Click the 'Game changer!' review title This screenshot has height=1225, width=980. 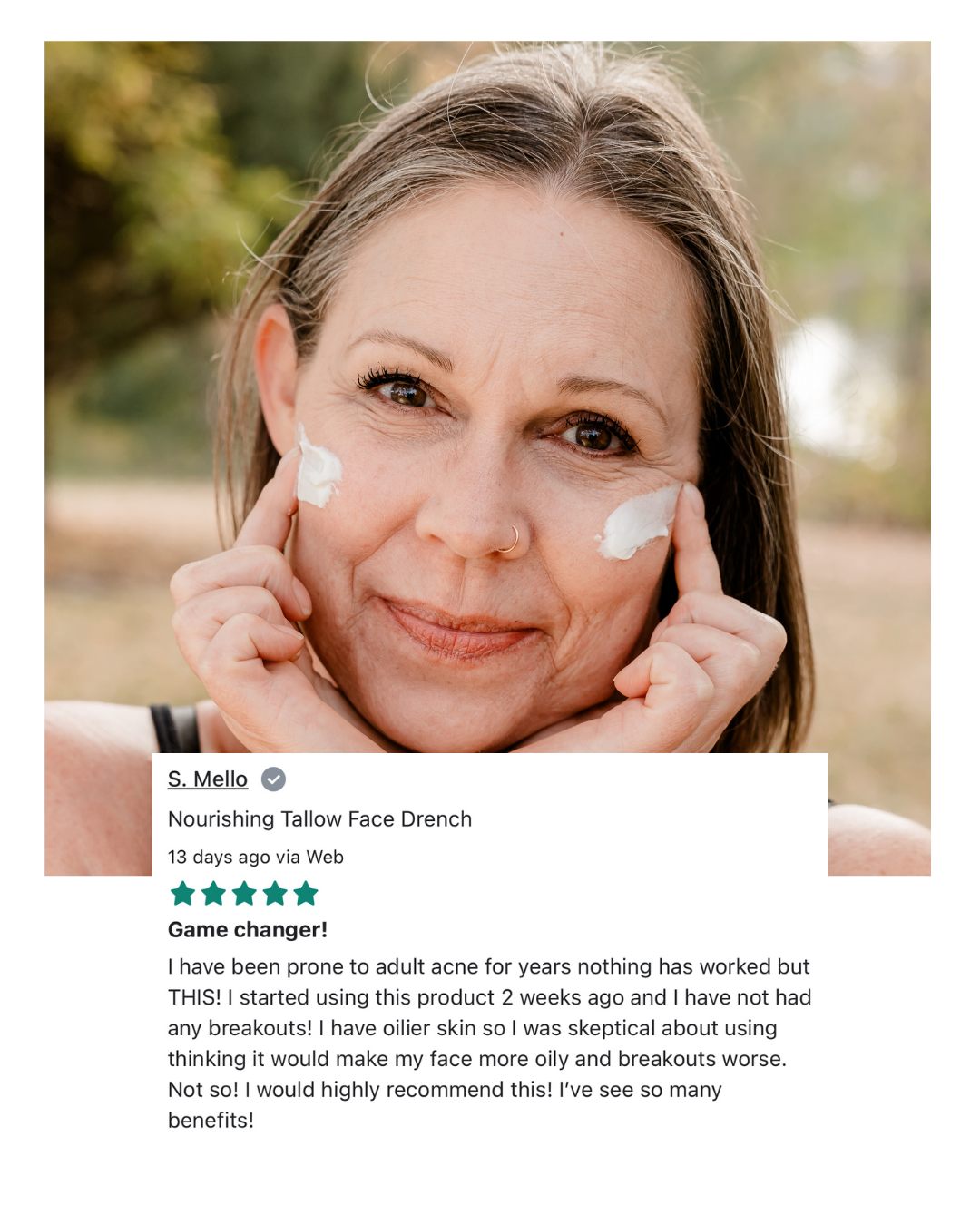pyautogui.click(x=248, y=930)
